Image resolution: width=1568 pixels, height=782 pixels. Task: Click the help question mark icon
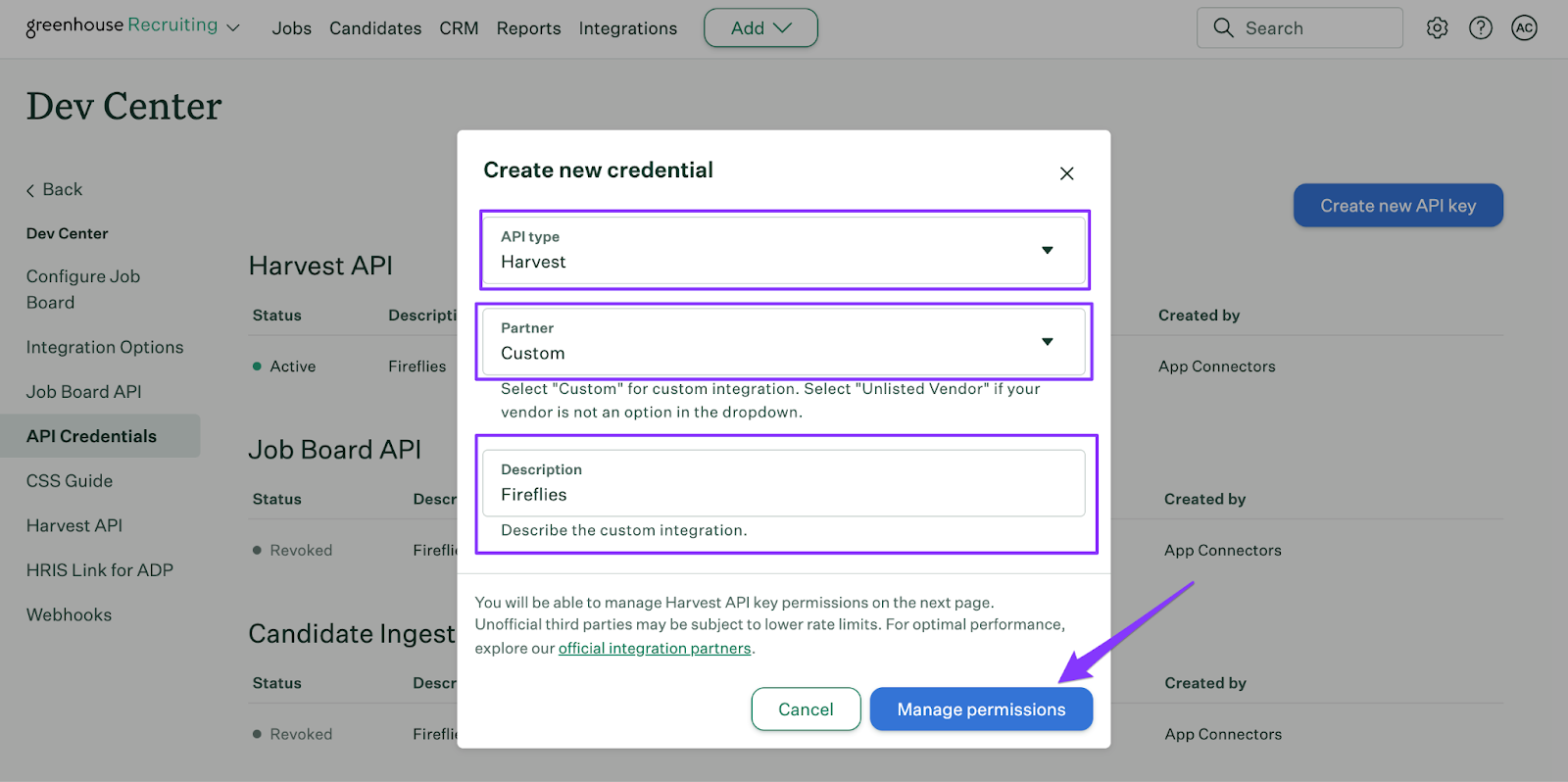1481,28
